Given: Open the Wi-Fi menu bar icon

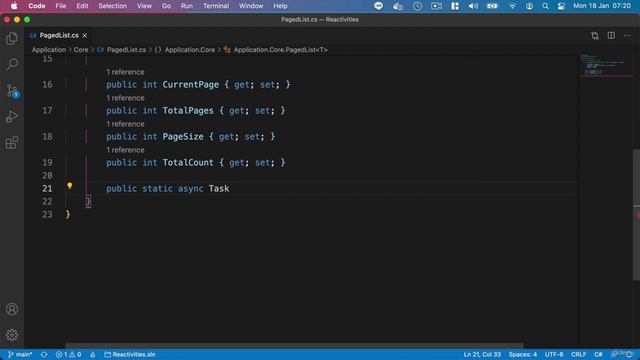Looking at the screenshot, I should point(512,6).
